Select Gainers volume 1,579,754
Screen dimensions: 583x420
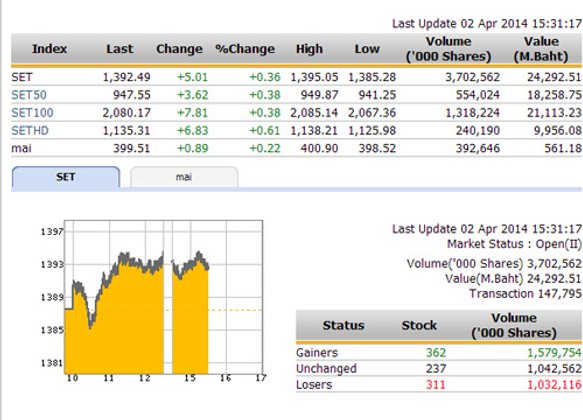click(554, 352)
